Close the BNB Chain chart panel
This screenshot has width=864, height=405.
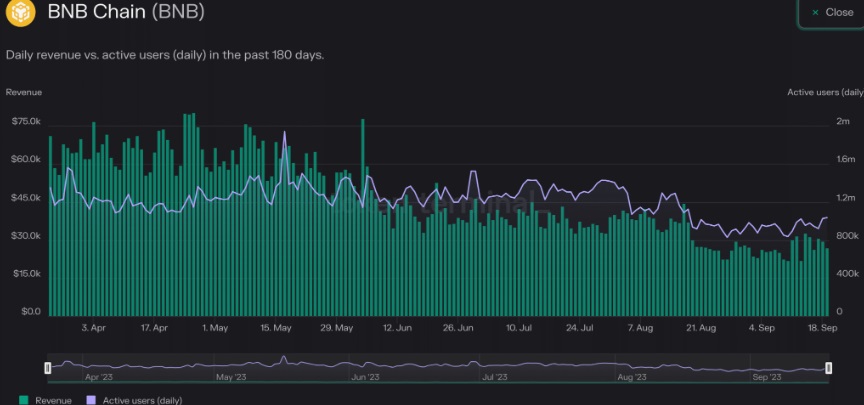click(x=832, y=12)
